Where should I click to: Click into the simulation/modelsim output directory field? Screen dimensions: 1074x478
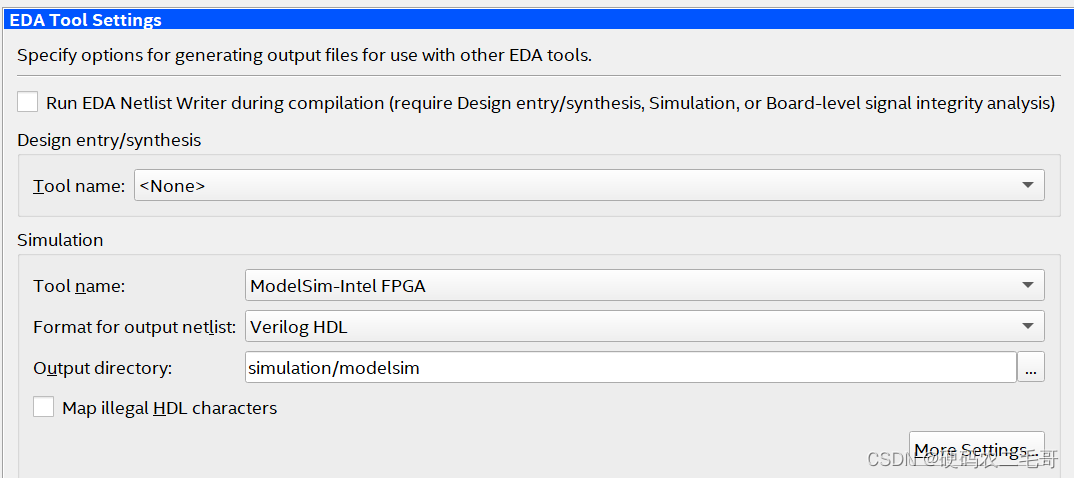(630, 368)
